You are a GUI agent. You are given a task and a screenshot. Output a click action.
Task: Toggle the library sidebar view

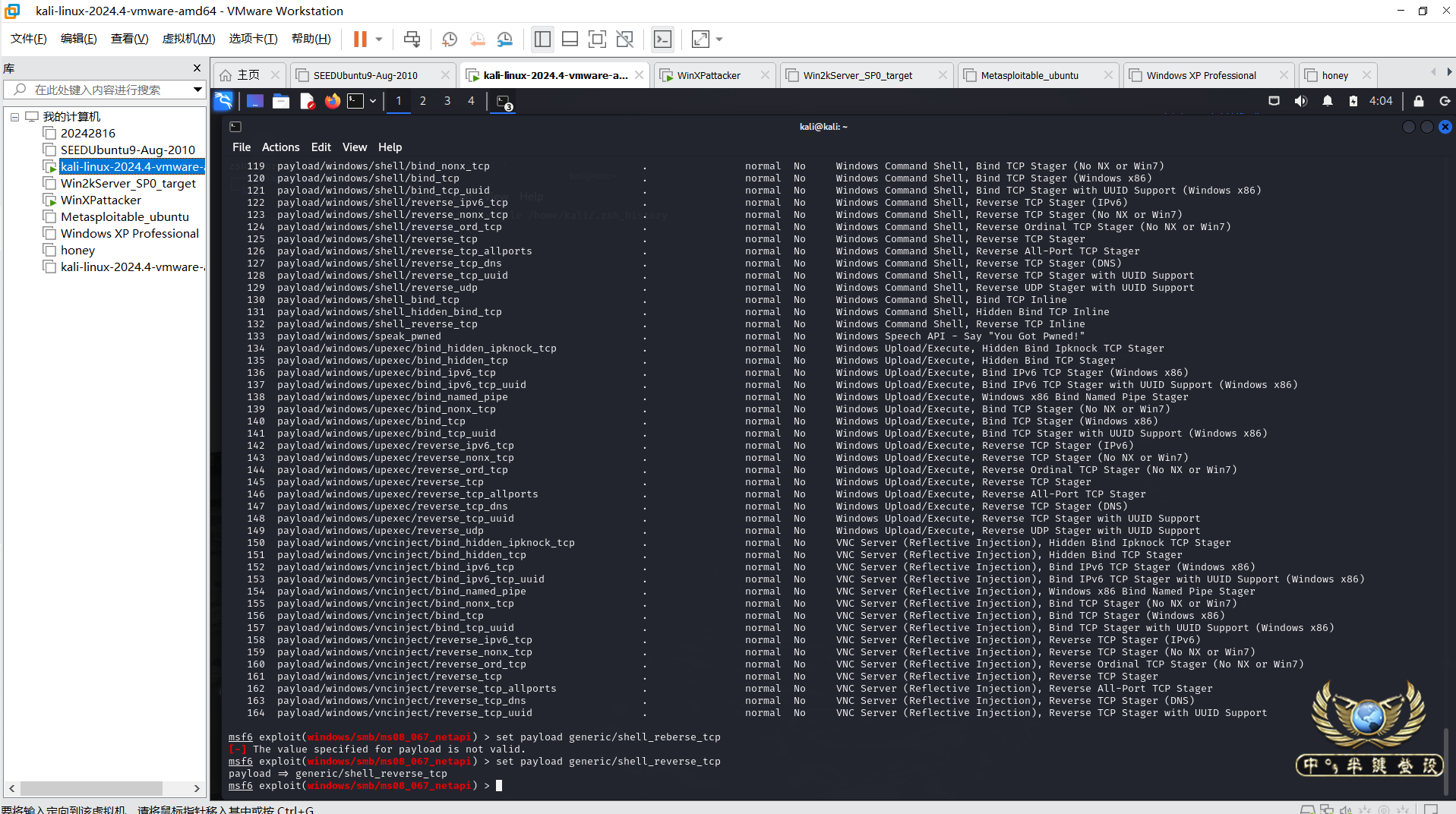(542, 39)
